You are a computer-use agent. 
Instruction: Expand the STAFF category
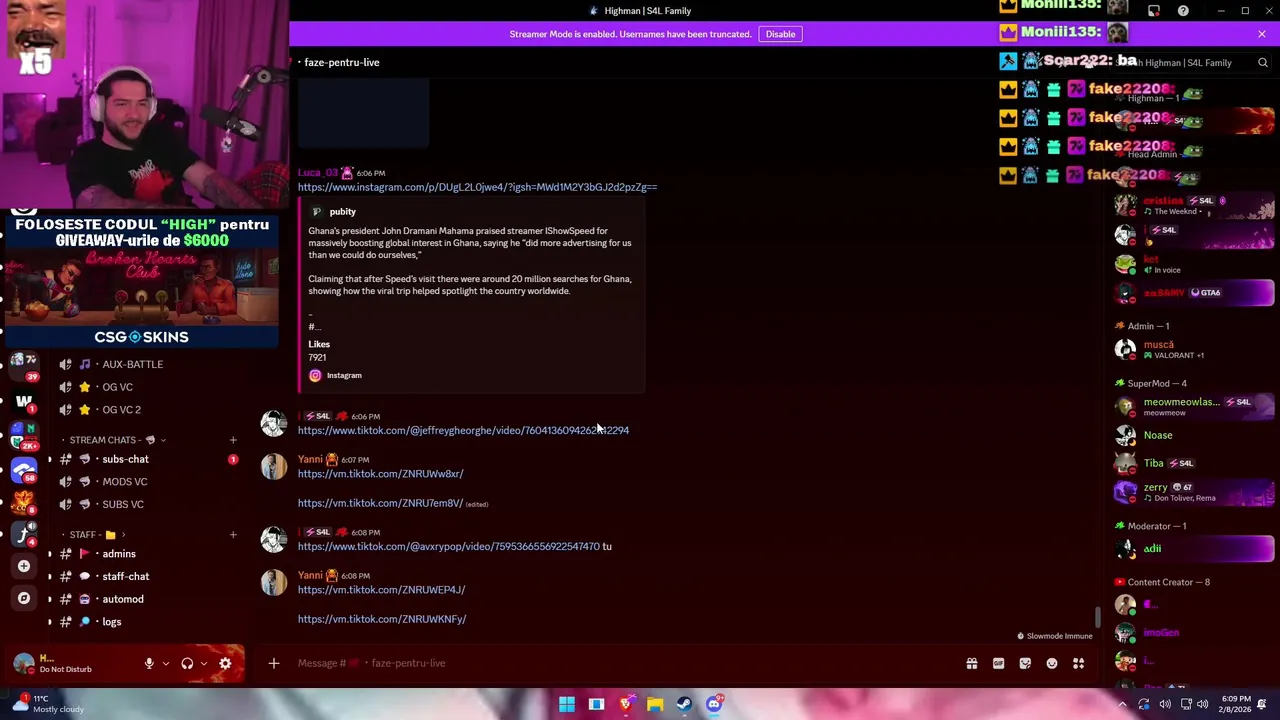point(98,535)
